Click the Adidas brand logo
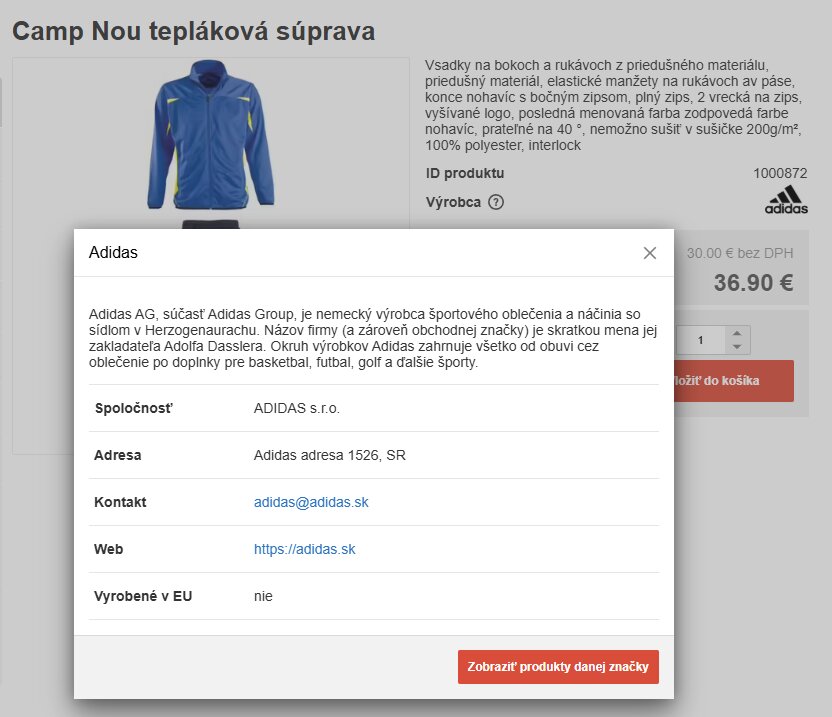This screenshot has width=832, height=717. pos(786,200)
